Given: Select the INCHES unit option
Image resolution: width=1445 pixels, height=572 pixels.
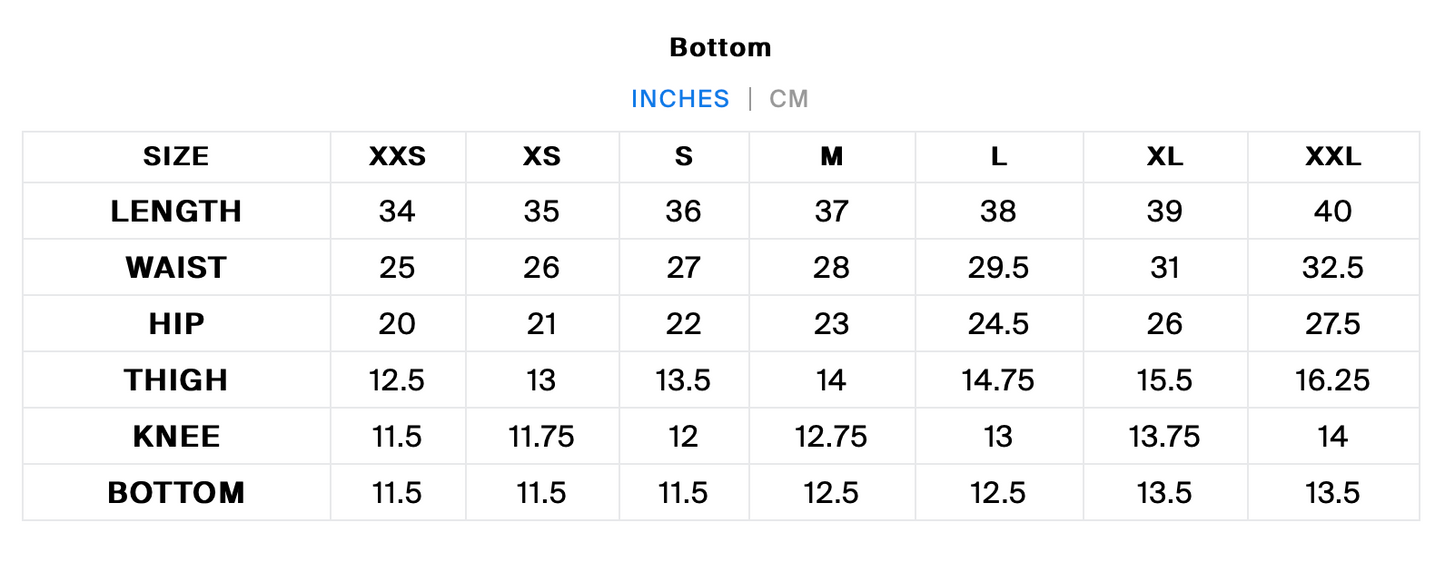Looking at the screenshot, I should coord(680,99).
